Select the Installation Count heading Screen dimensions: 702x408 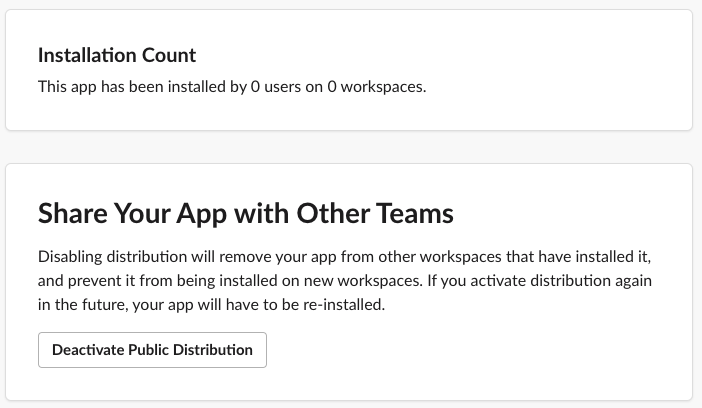coord(117,55)
